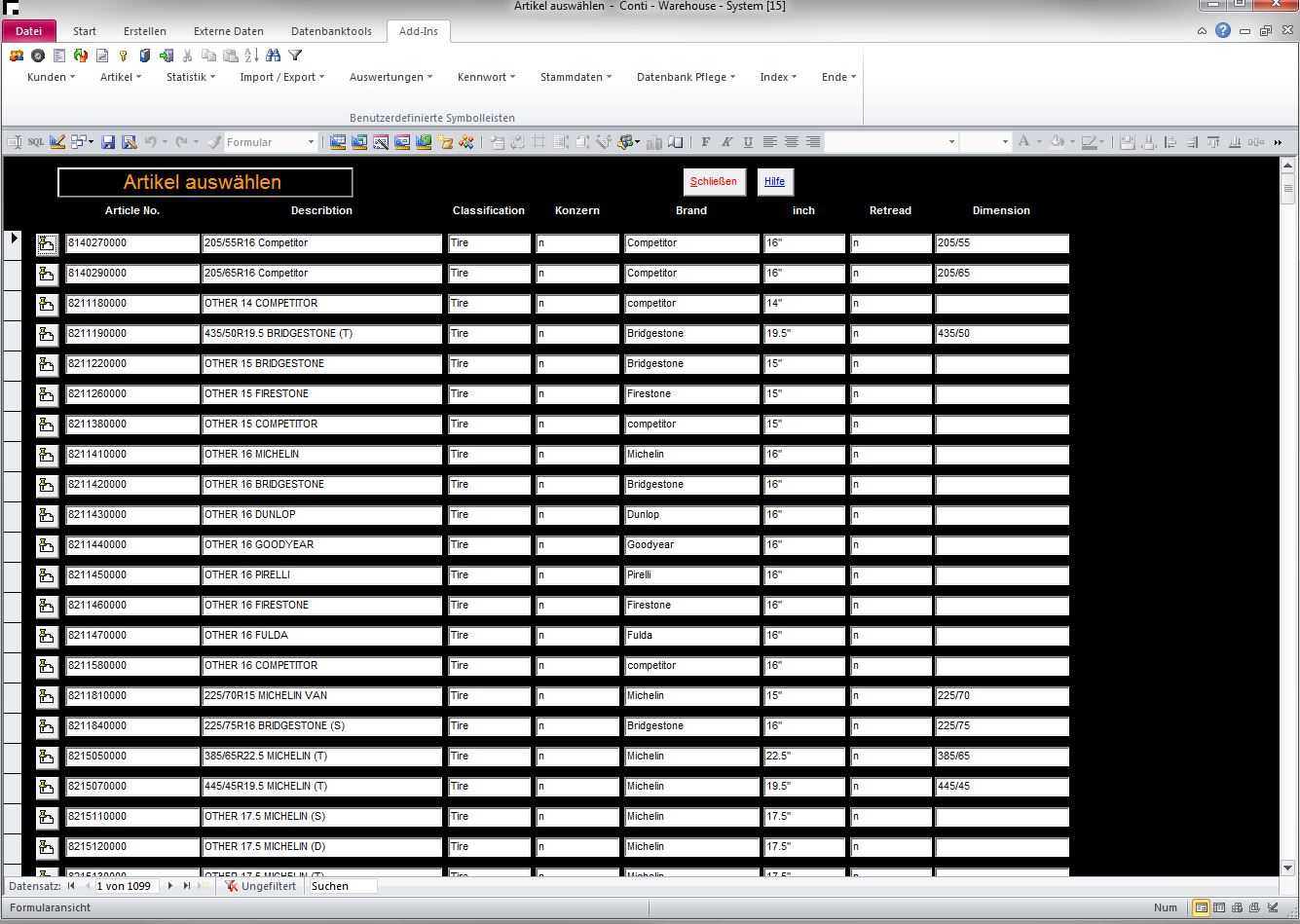Open the Kunden dropdown menu

[x=51, y=77]
